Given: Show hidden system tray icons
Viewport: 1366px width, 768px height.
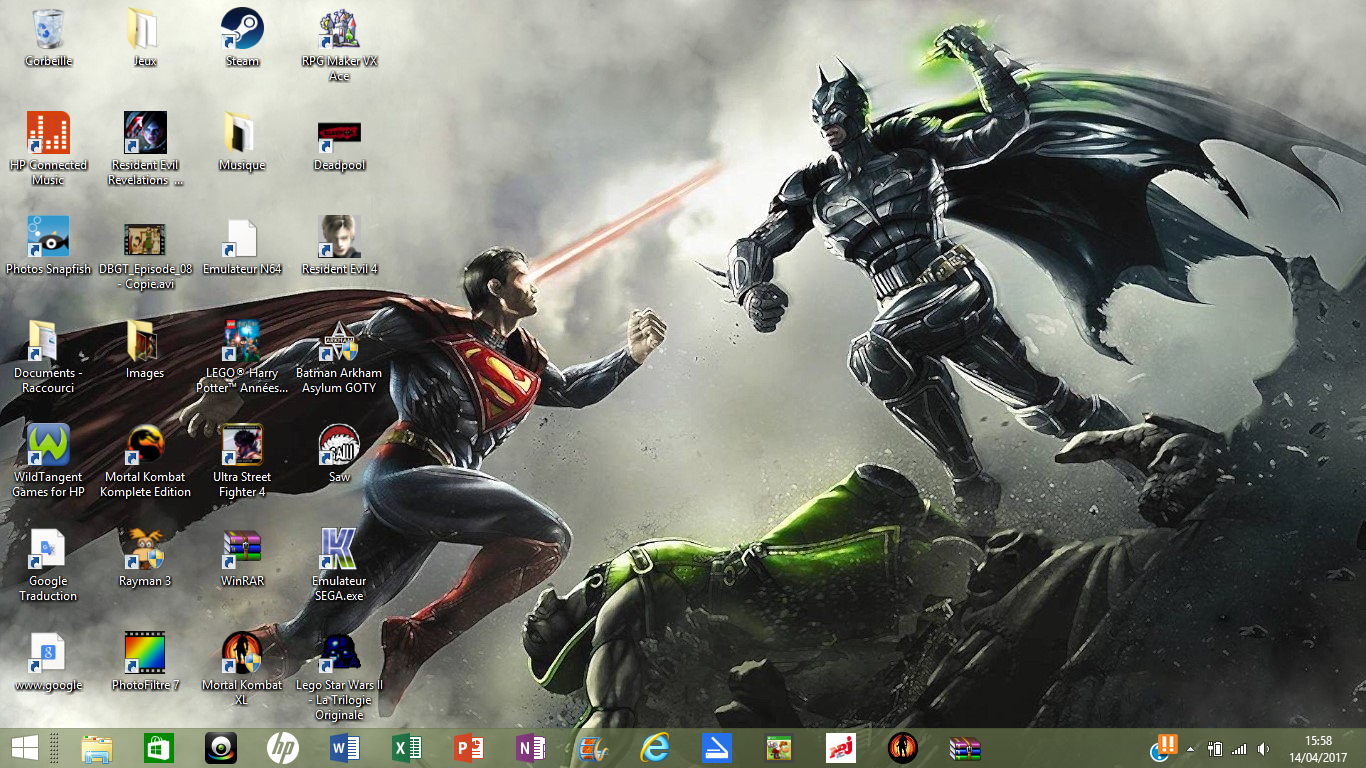Looking at the screenshot, I should tap(1190, 748).
